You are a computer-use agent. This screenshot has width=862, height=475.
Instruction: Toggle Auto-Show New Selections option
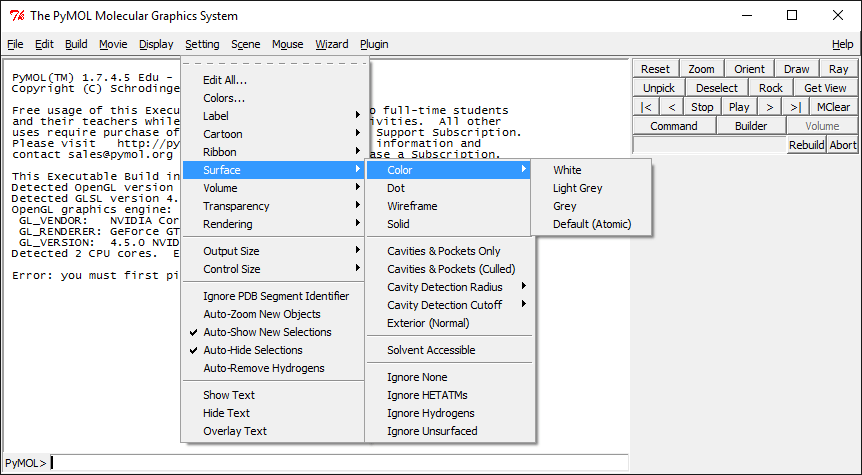[273, 332]
